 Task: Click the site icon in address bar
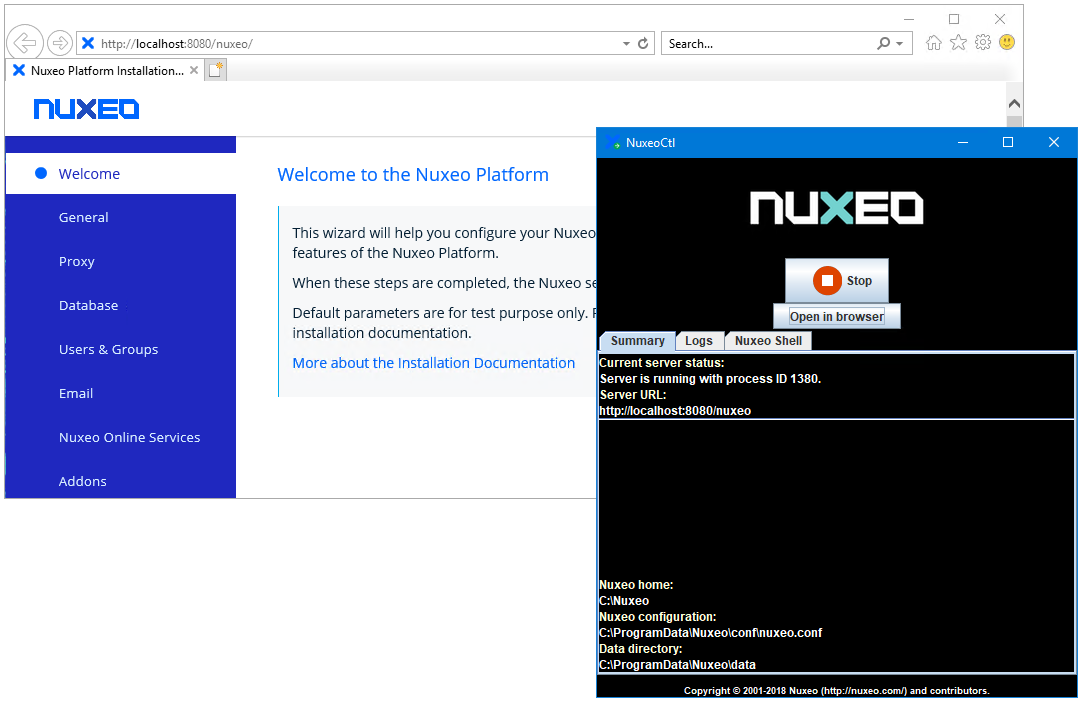[x=88, y=44]
